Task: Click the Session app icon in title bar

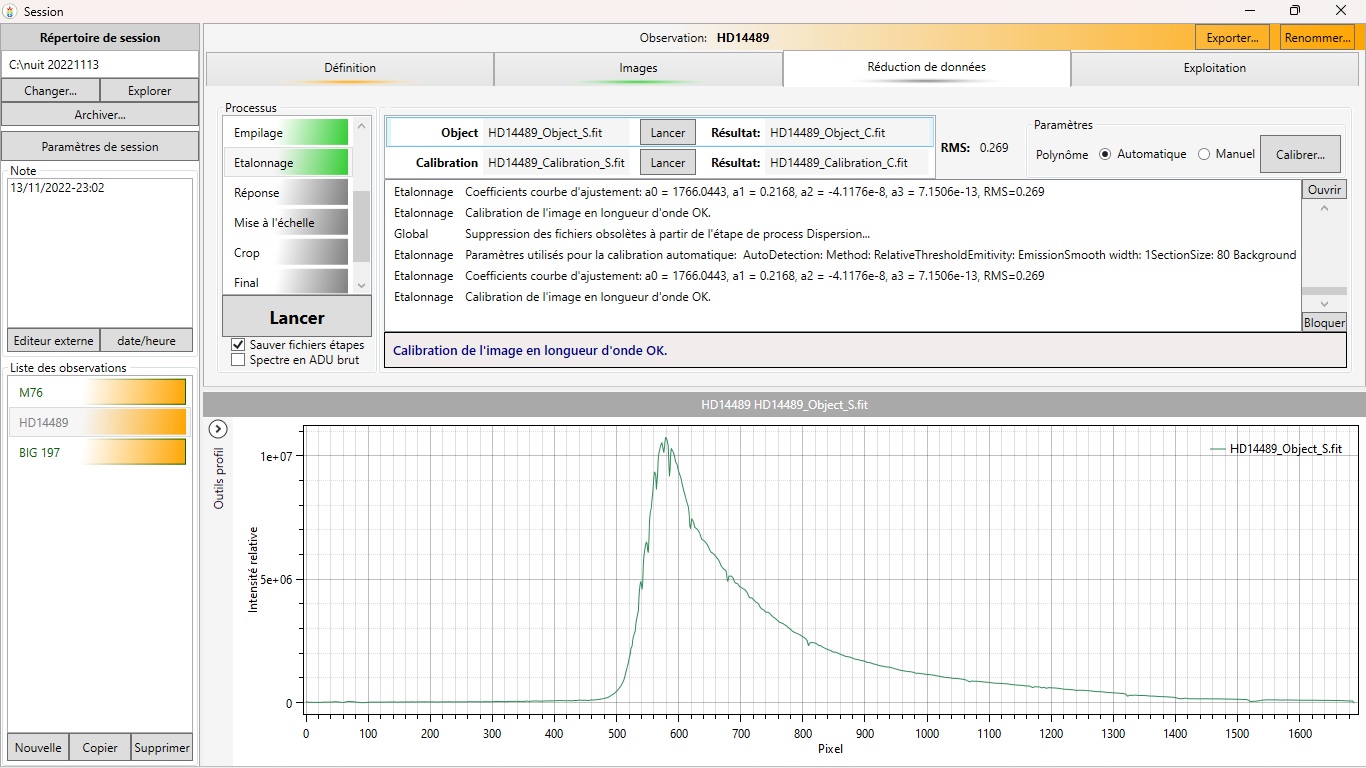Action: pos(10,11)
